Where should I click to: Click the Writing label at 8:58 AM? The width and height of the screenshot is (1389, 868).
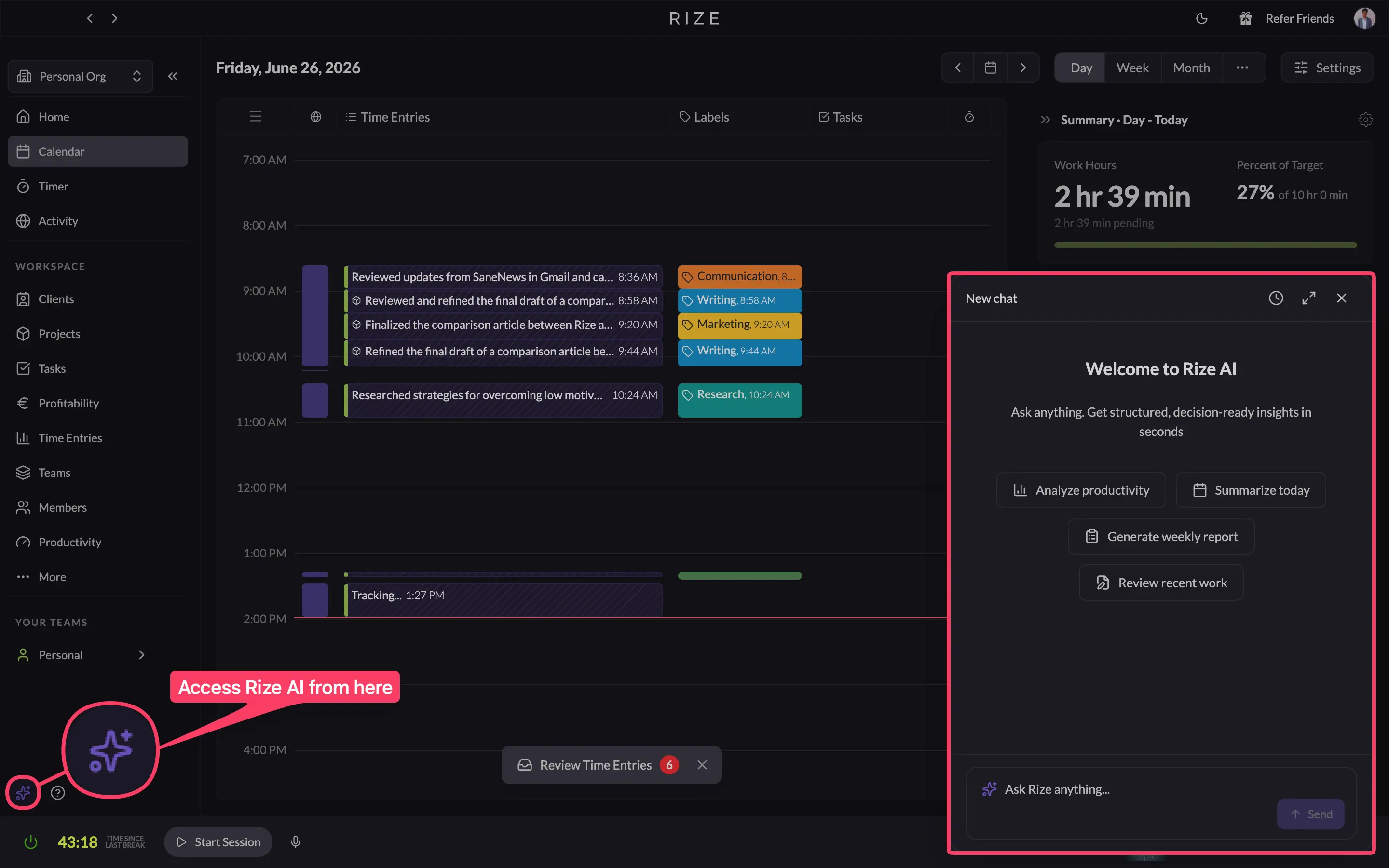click(x=740, y=300)
